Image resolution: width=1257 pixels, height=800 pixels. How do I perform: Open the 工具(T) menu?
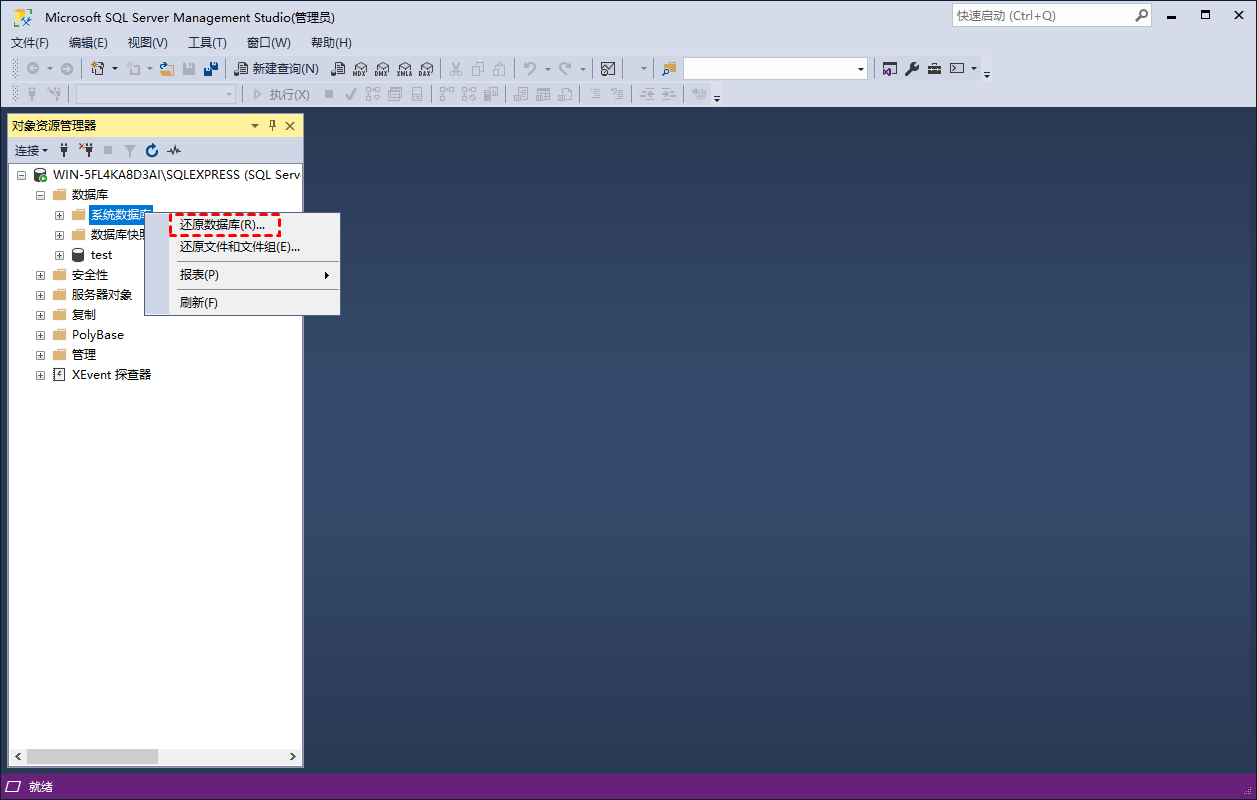[207, 43]
